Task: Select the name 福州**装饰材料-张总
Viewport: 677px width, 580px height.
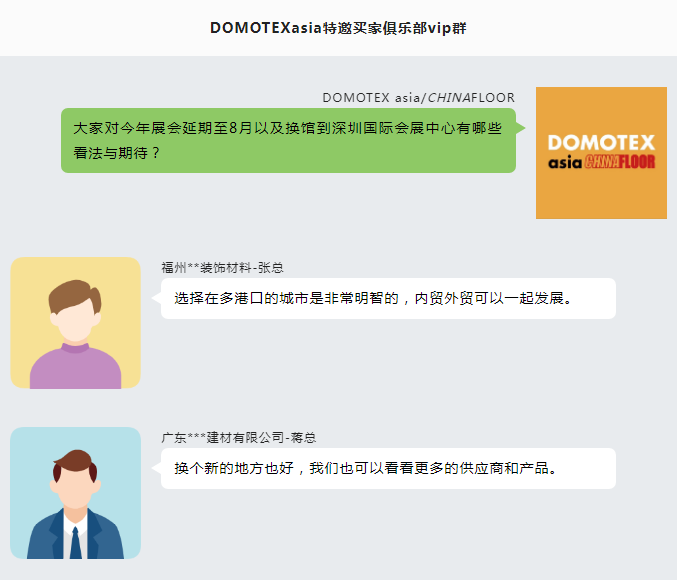Action: (222, 268)
